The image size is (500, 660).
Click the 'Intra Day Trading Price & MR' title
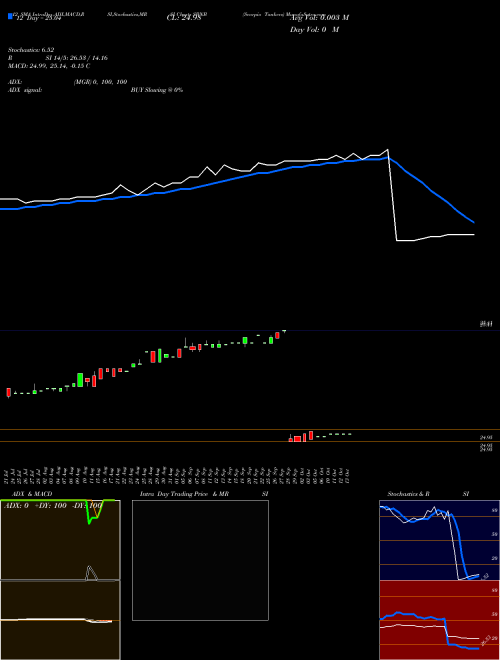[184, 494]
